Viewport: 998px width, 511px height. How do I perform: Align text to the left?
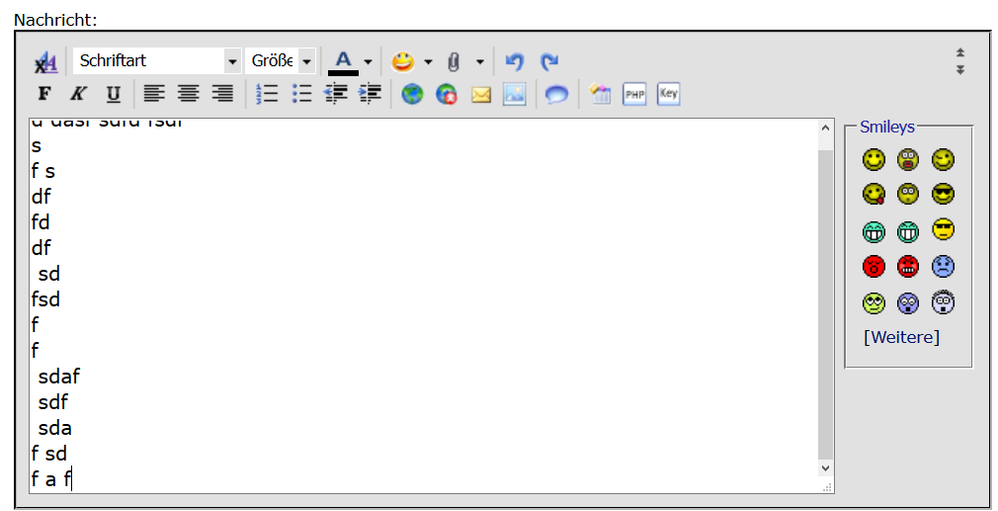pyautogui.click(x=154, y=94)
